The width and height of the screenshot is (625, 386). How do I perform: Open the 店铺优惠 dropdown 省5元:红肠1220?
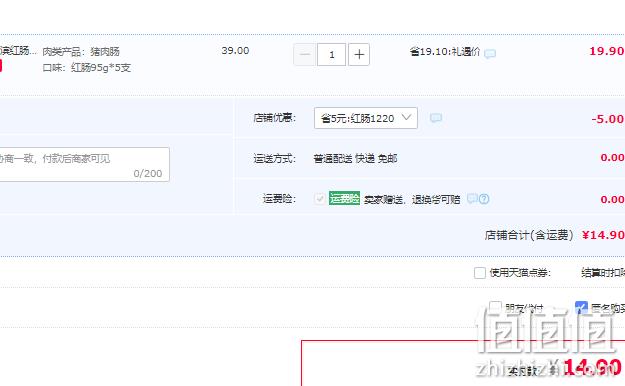point(366,118)
